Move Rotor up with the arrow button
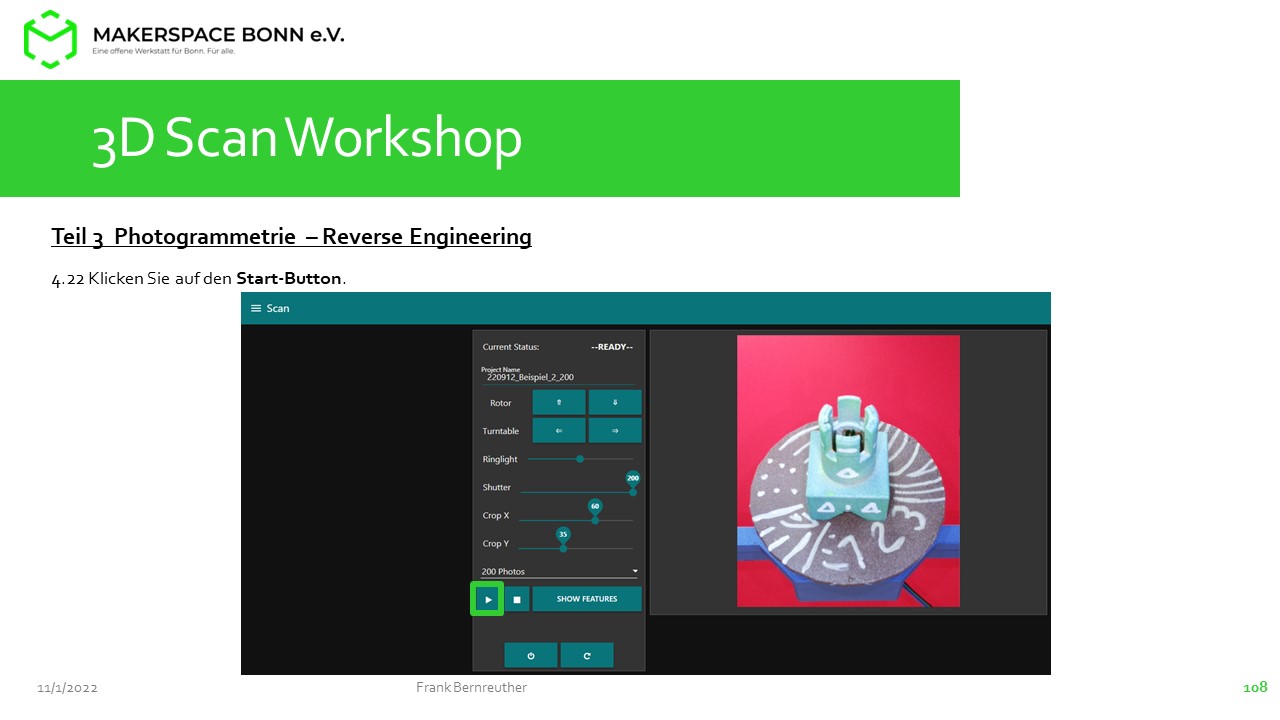Screen dimensions: 1280x720 559,402
